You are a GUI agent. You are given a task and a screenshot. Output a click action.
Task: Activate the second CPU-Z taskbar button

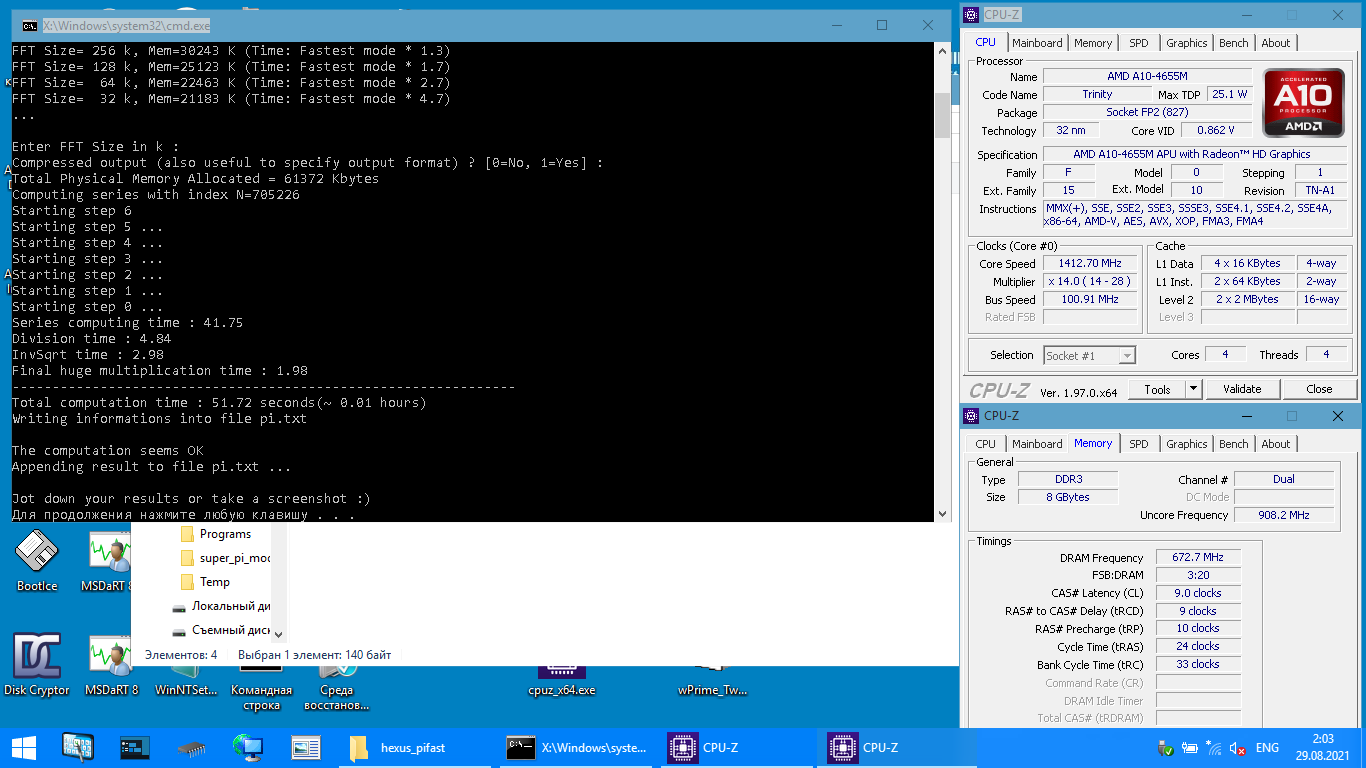pyautogui.click(x=897, y=747)
